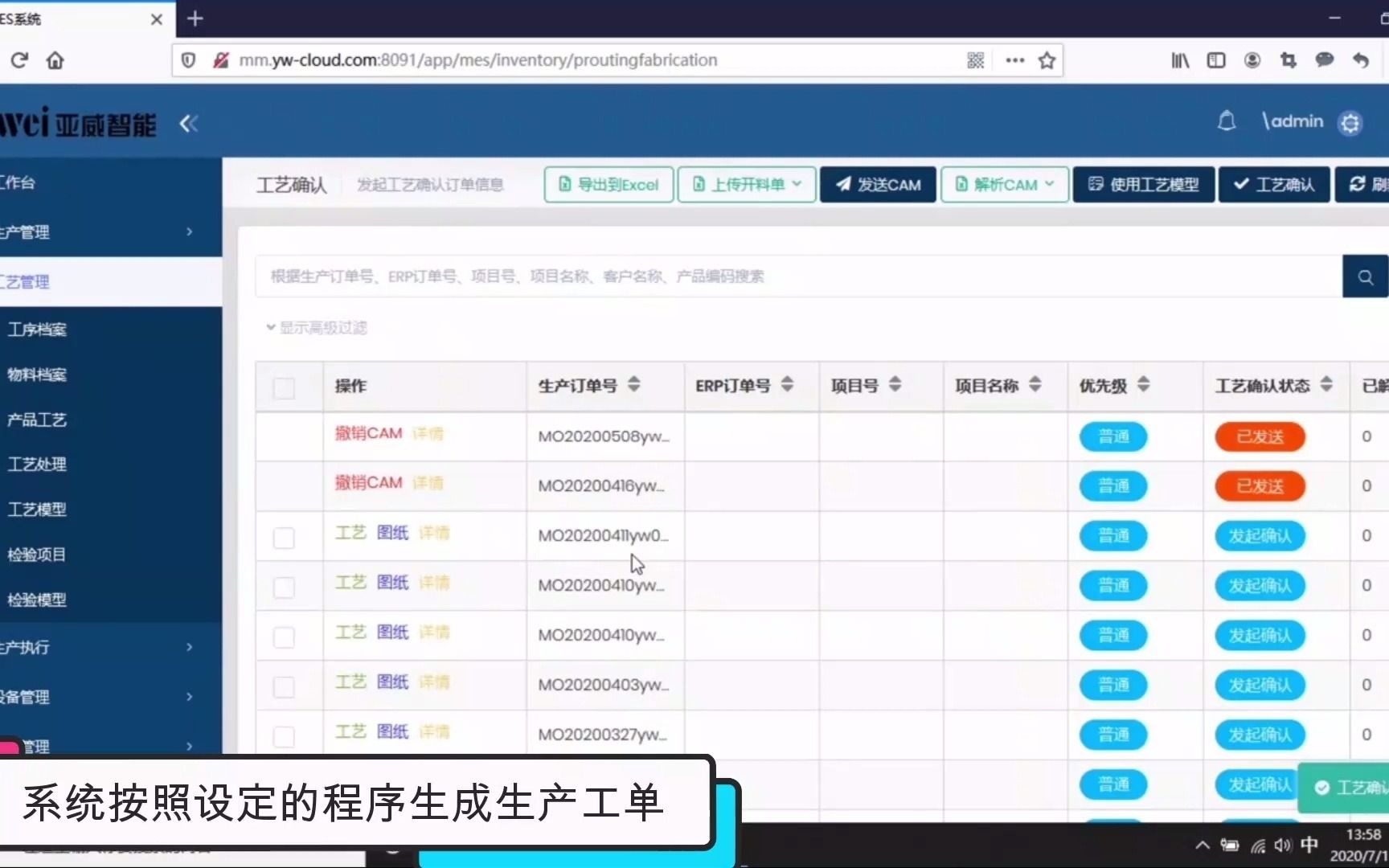Open notifications bell icon
Viewport: 1389px width, 868px height.
tap(1227, 121)
